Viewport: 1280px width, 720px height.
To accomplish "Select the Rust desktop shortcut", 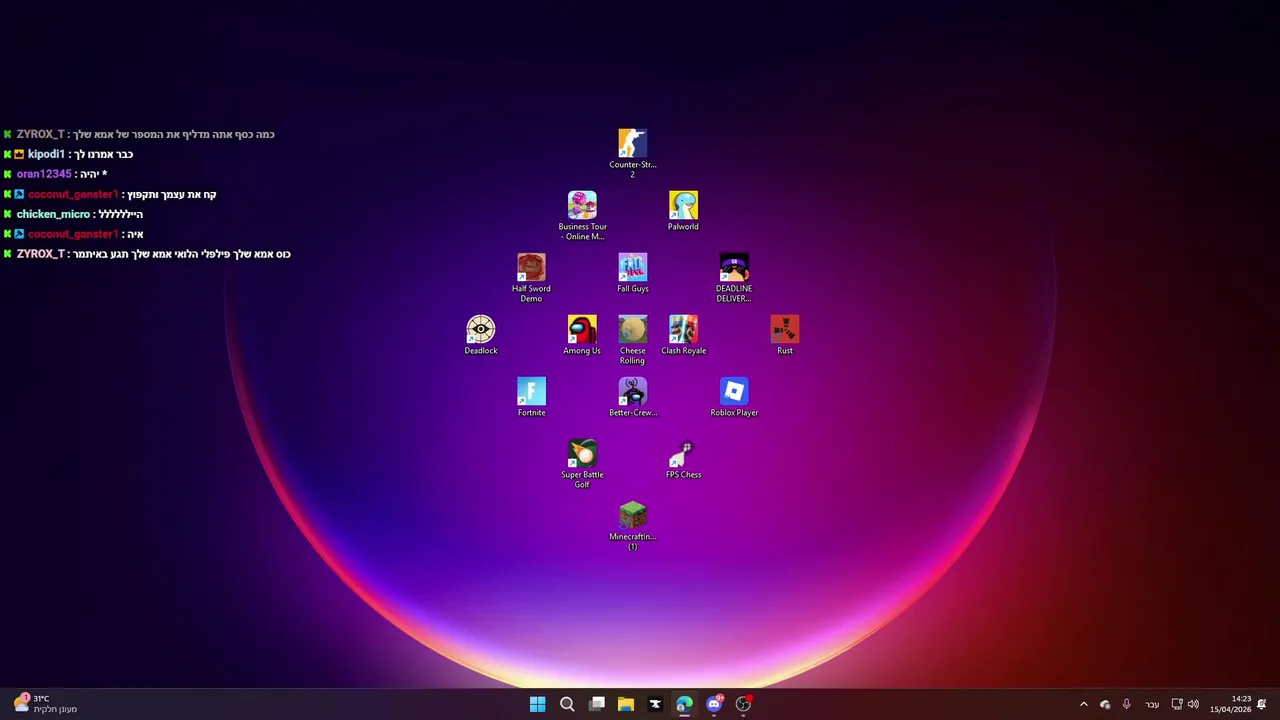I will click(785, 335).
